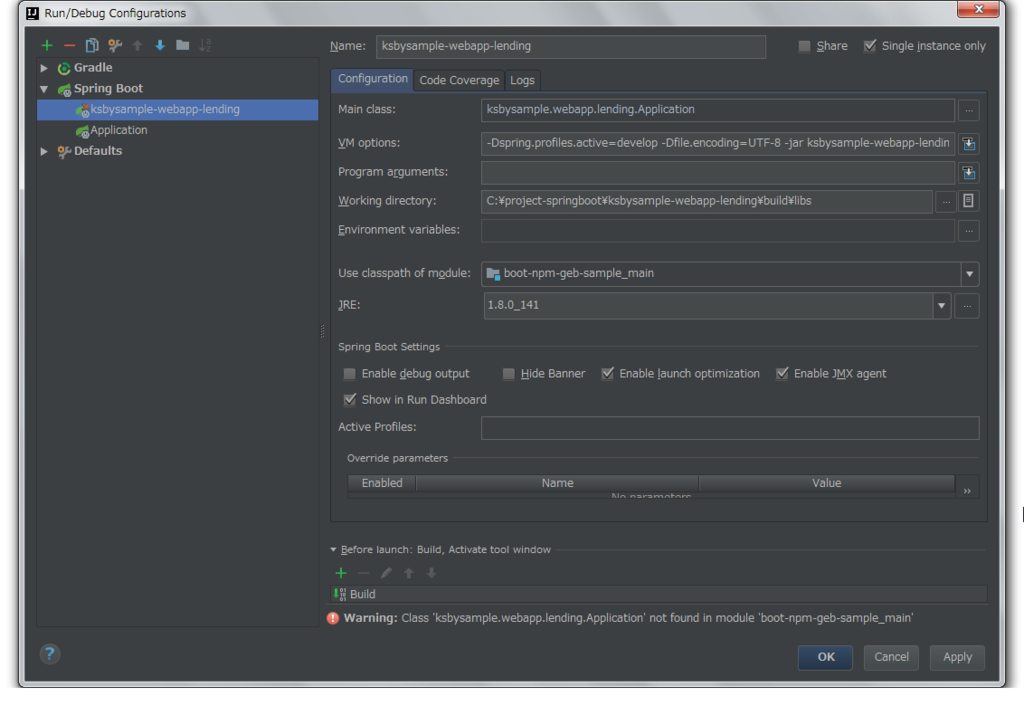Sort configurations alphabetically
The image size is (1024, 706).
pos(205,45)
